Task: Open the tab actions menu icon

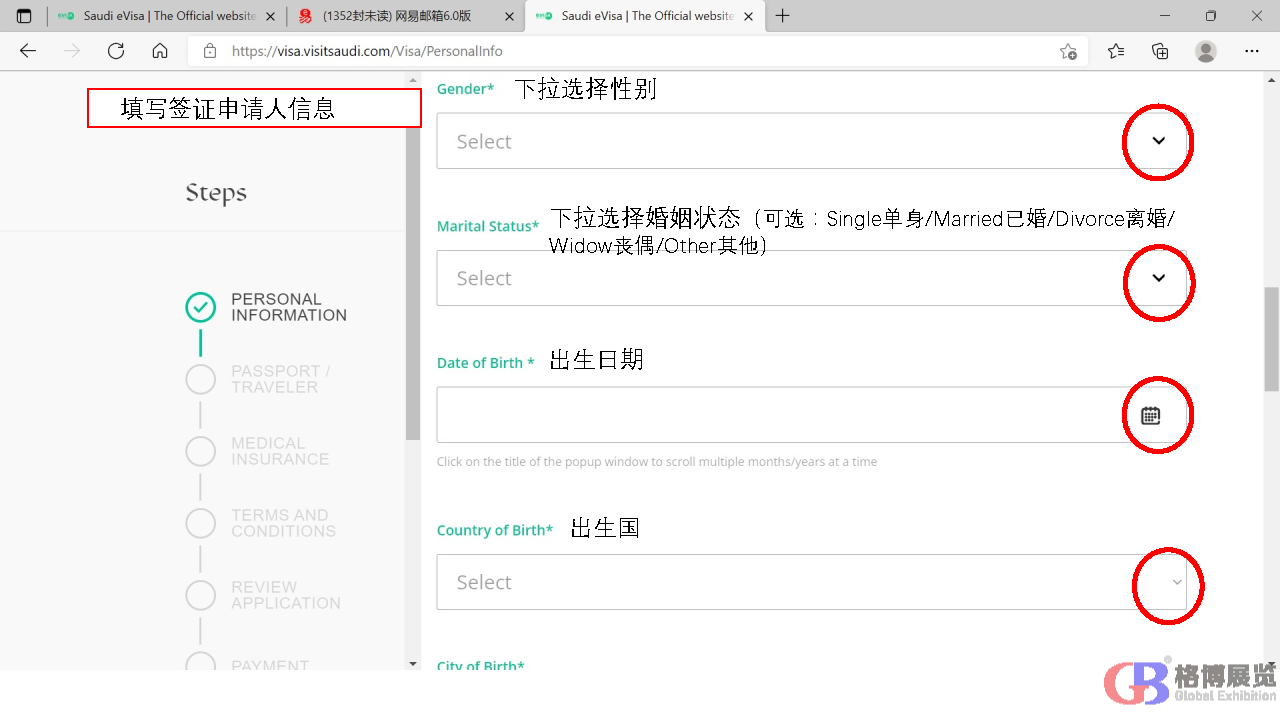Action: tap(24, 16)
